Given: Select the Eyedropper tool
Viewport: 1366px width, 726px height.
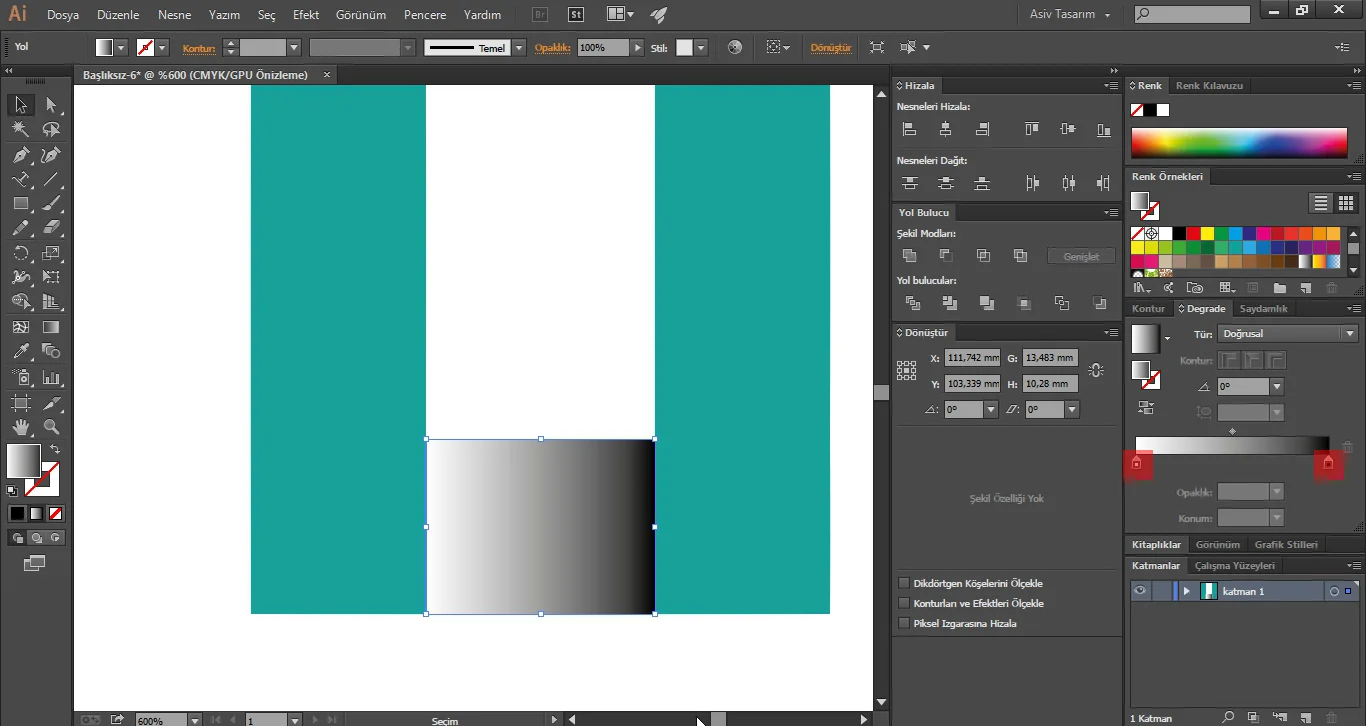Looking at the screenshot, I should pyautogui.click(x=20, y=351).
